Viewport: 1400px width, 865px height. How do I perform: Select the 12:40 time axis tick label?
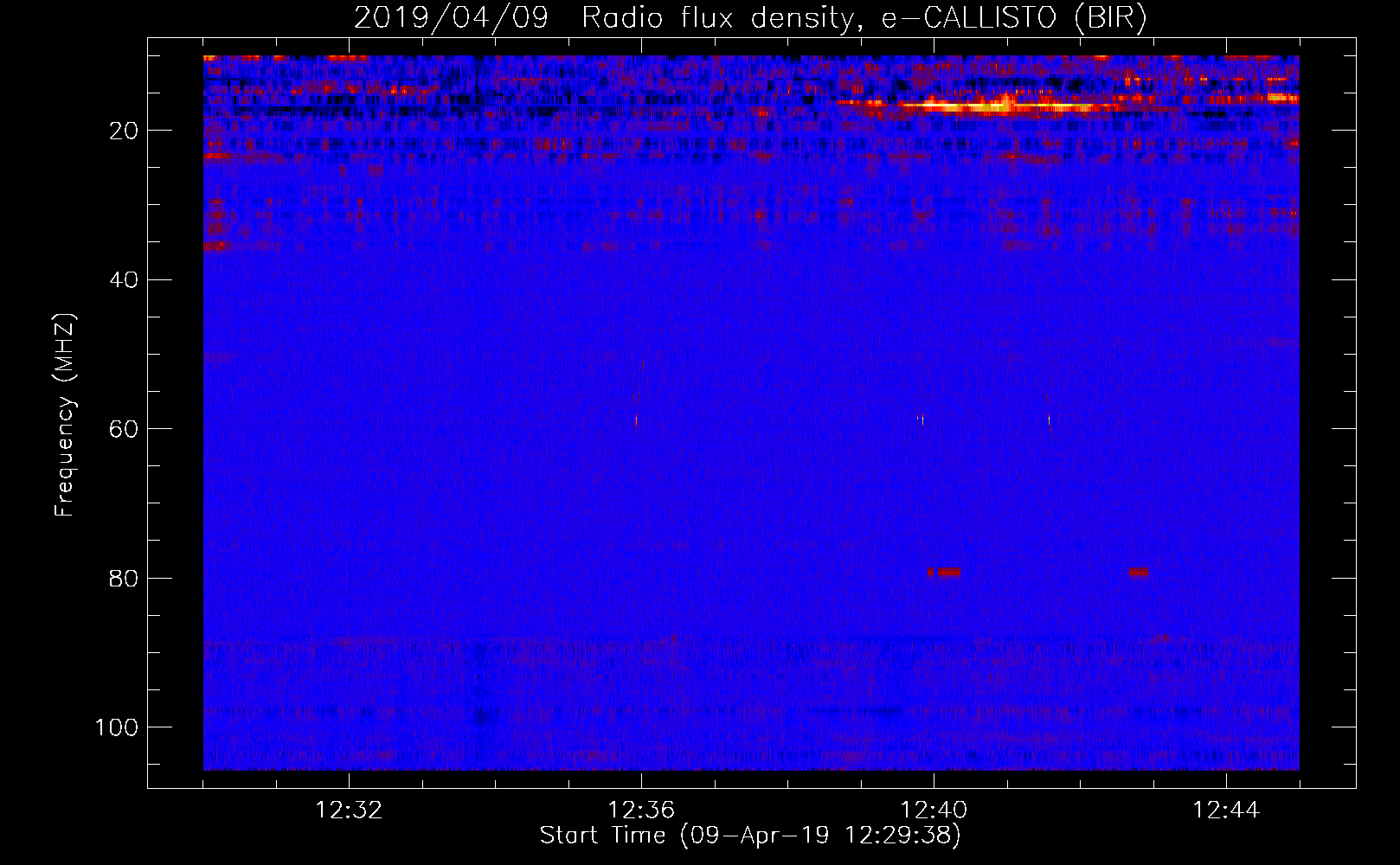pyautogui.click(x=934, y=811)
